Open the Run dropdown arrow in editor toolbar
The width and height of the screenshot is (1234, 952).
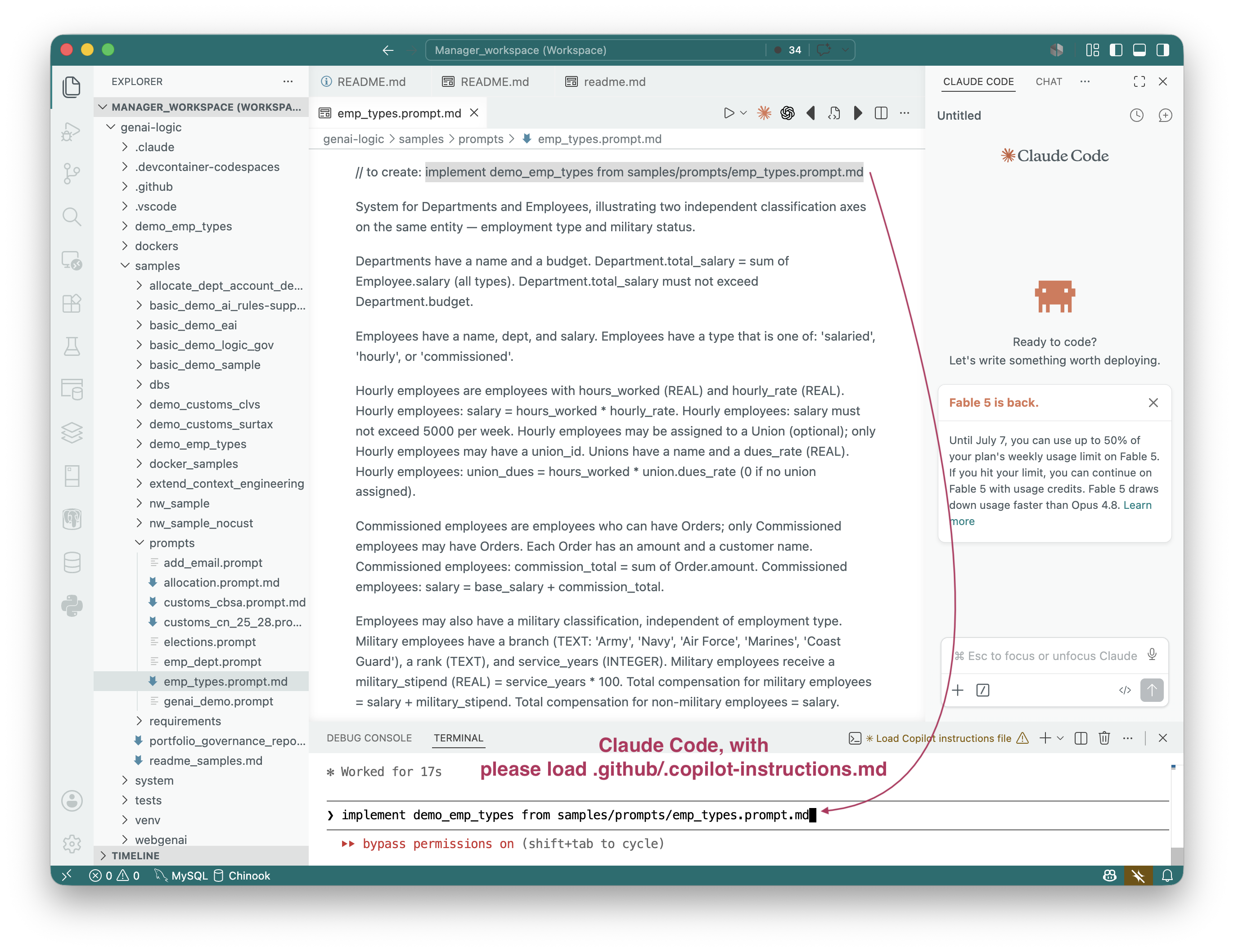point(743,113)
